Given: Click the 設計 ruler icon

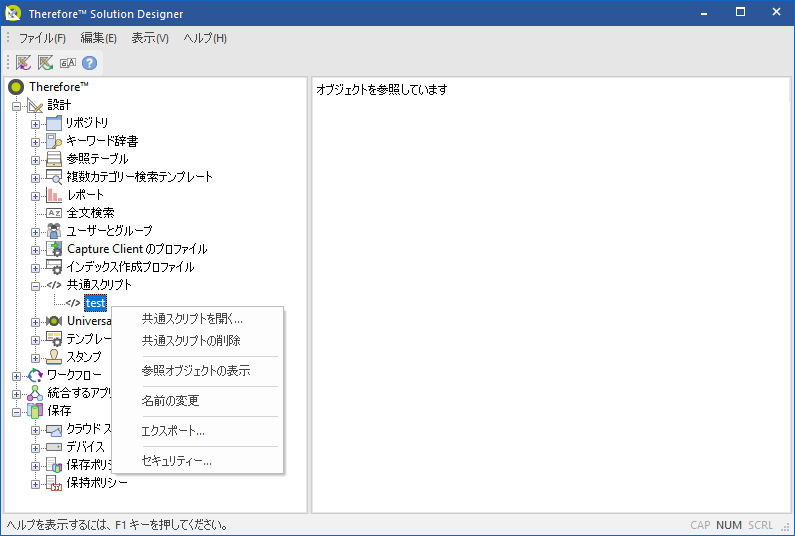Looking at the screenshot, I should tap(35, 105).
